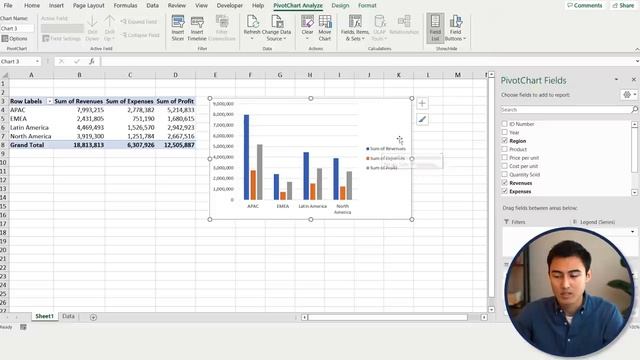Open the PivotChart Fields pane options arrow
Viewport: 640px width, 360px height.
[616, 80]
